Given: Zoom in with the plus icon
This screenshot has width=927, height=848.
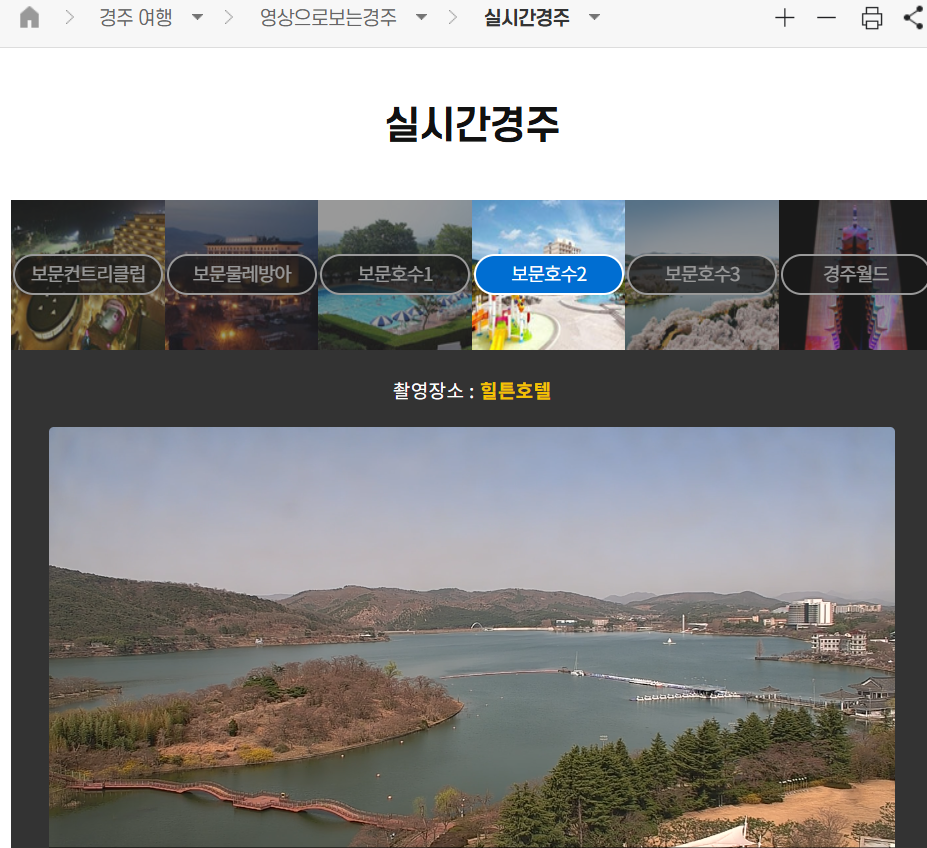Looking at the screenshot, I should pos(785,18).
